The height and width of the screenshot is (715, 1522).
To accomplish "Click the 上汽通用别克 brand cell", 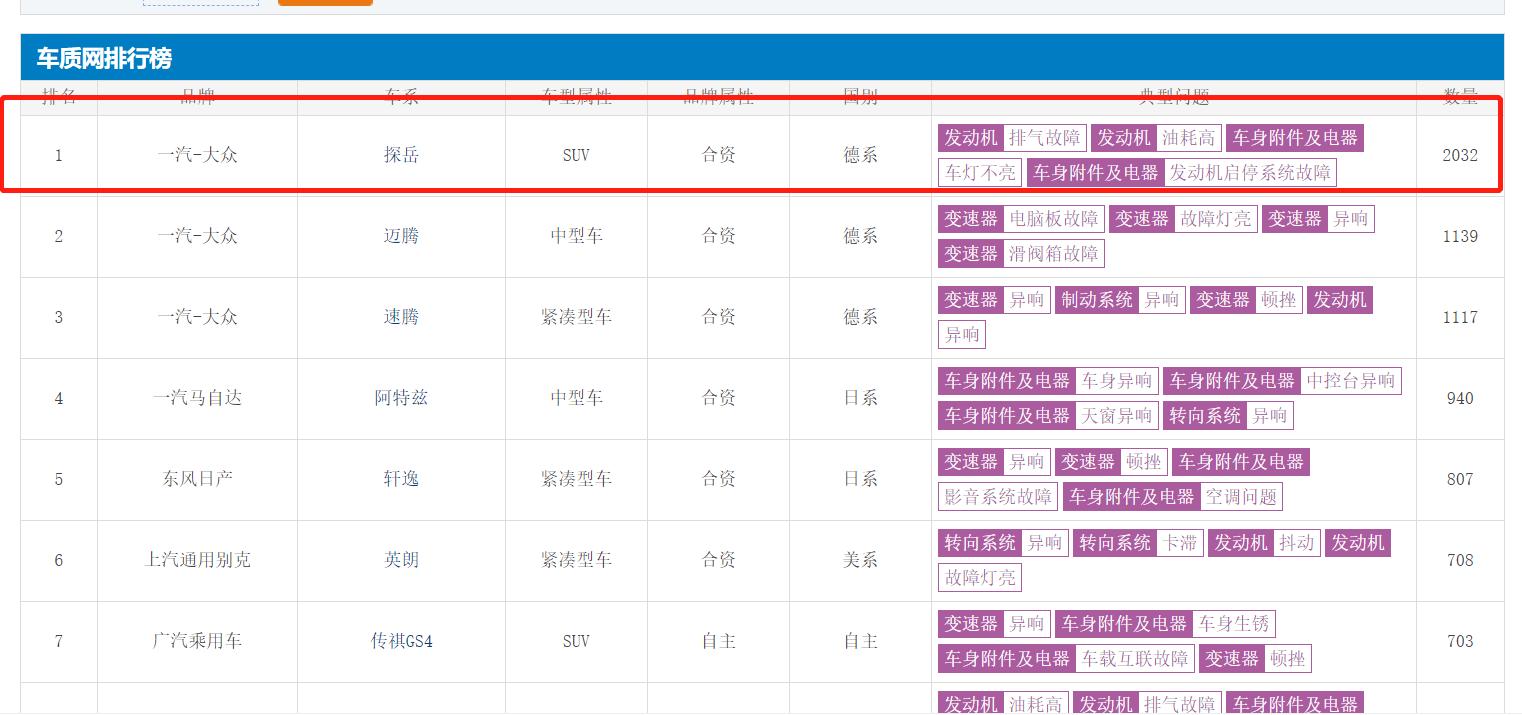I will point(197,560).
